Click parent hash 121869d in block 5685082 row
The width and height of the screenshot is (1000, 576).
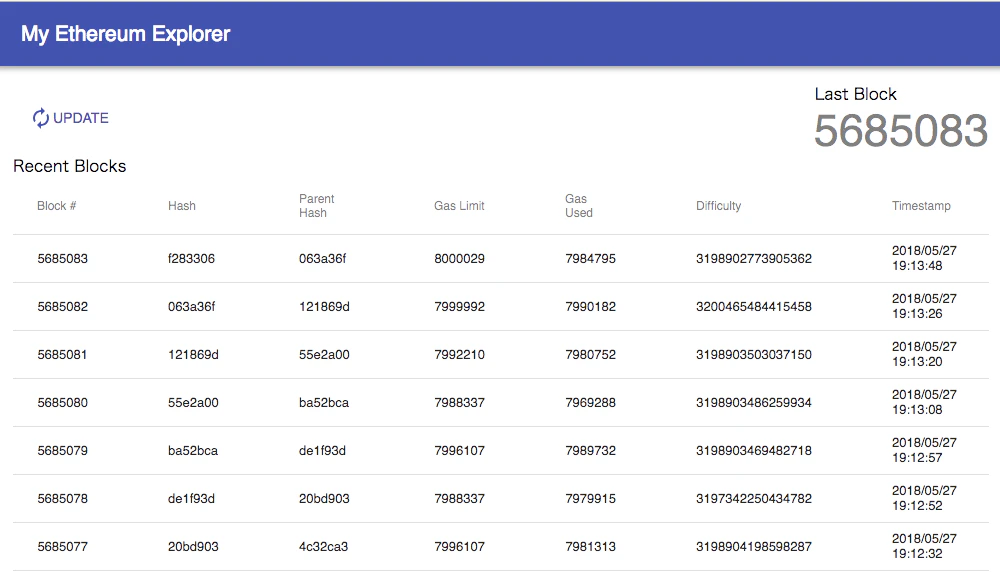(x=324, y=306)
